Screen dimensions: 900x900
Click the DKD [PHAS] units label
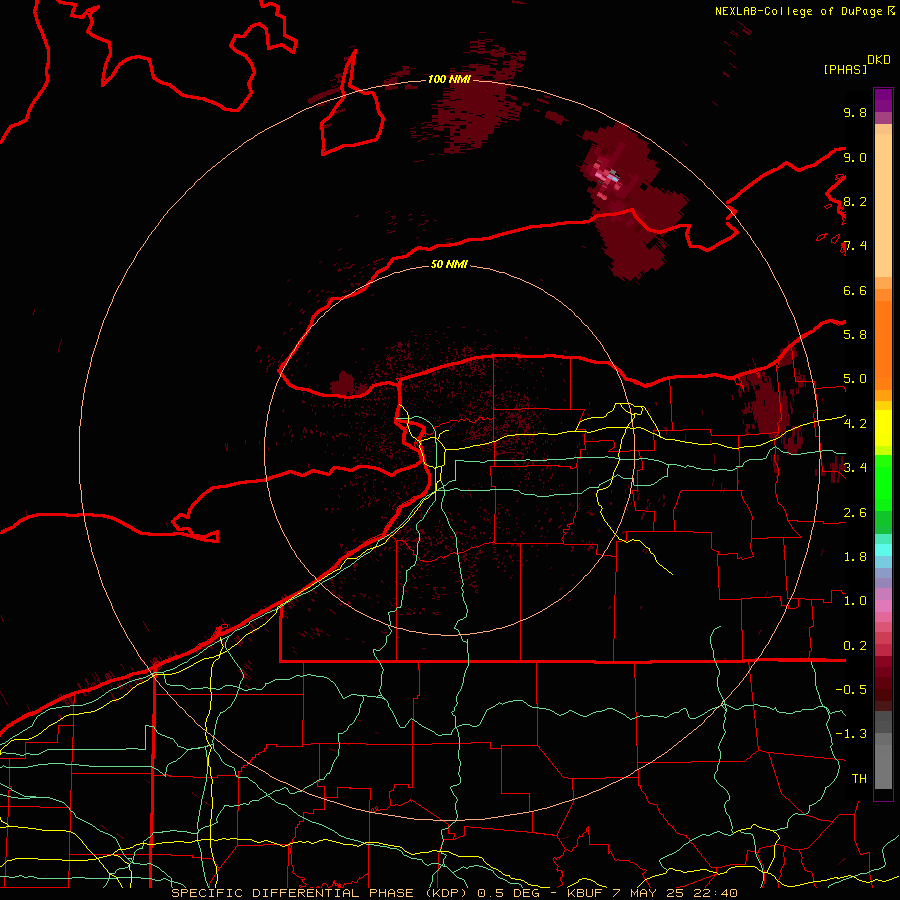(x=856, y=65)
